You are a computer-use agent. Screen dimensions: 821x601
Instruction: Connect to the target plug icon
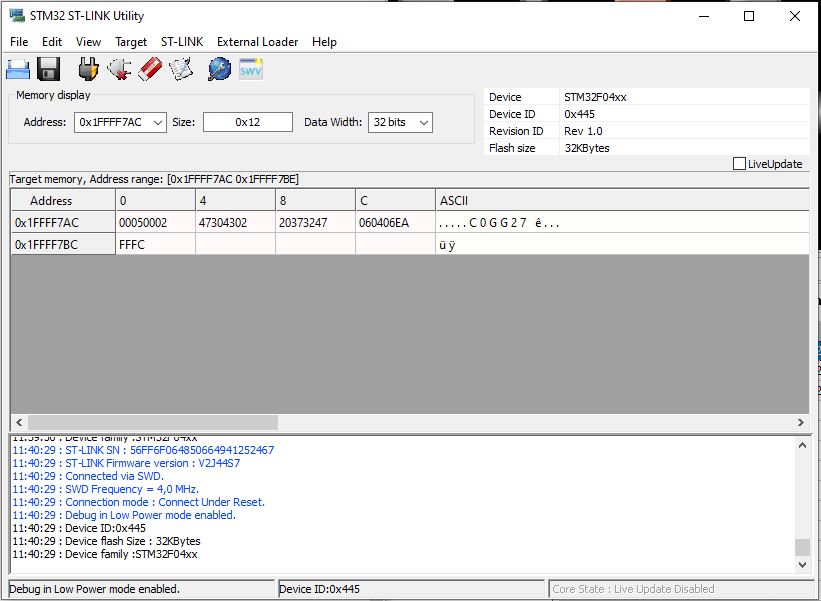click(88, 69)
